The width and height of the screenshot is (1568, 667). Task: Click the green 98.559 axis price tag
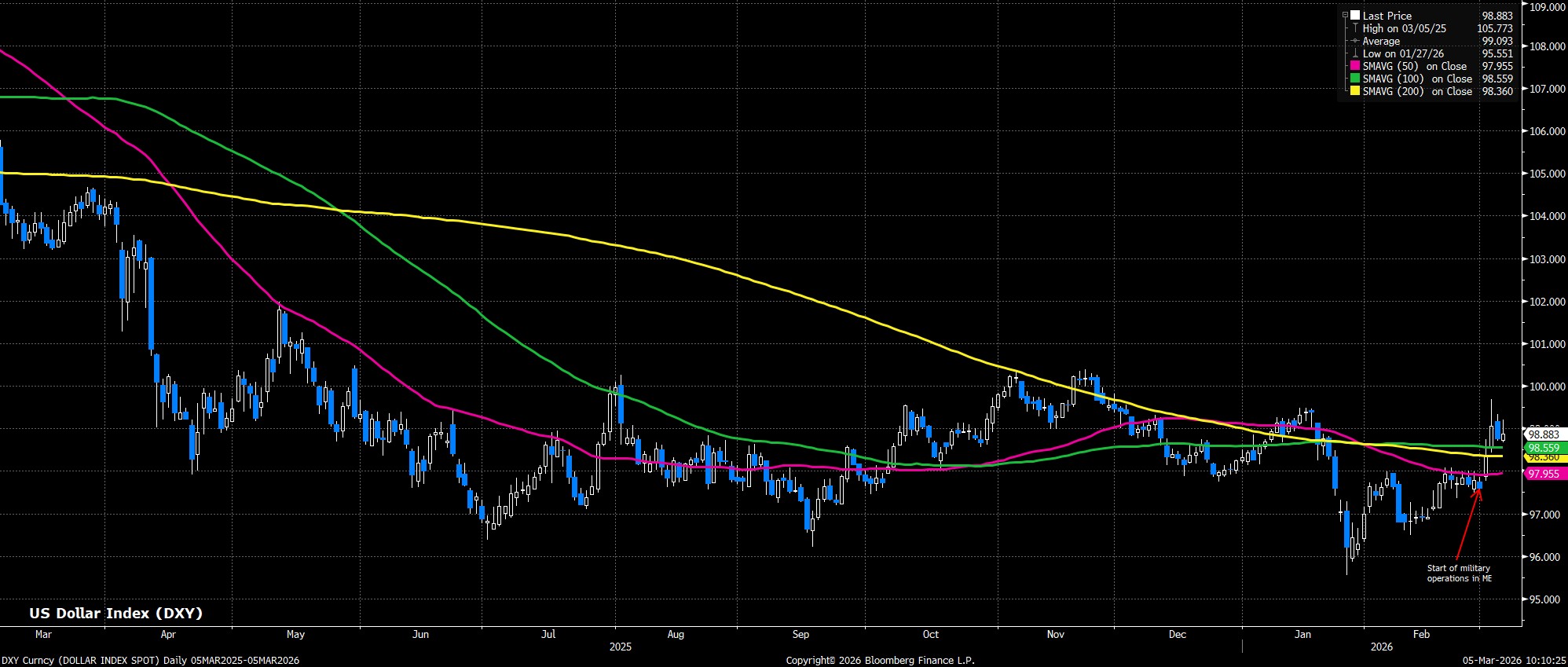1541,448
